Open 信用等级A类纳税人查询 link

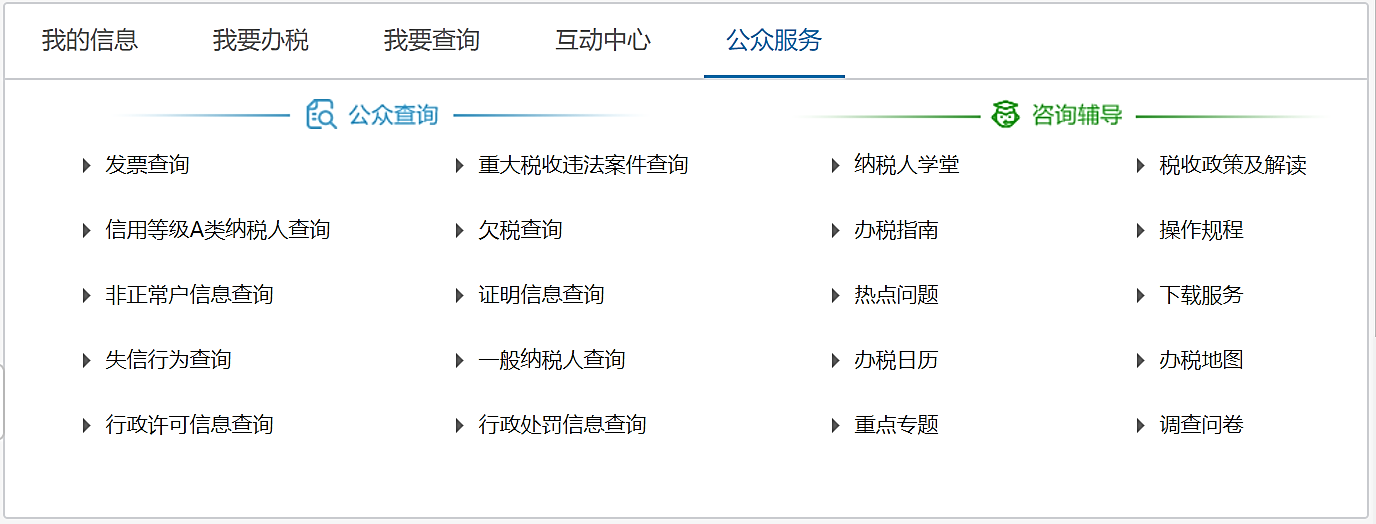tap(218, 231)
